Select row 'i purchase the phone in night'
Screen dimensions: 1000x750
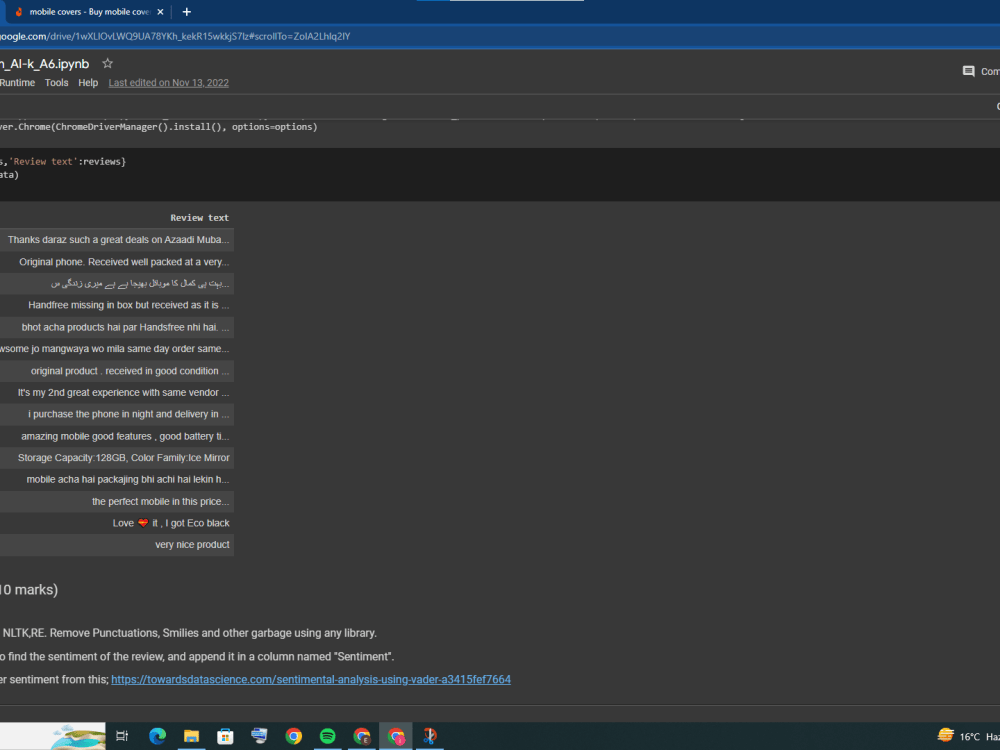point(117,414)
